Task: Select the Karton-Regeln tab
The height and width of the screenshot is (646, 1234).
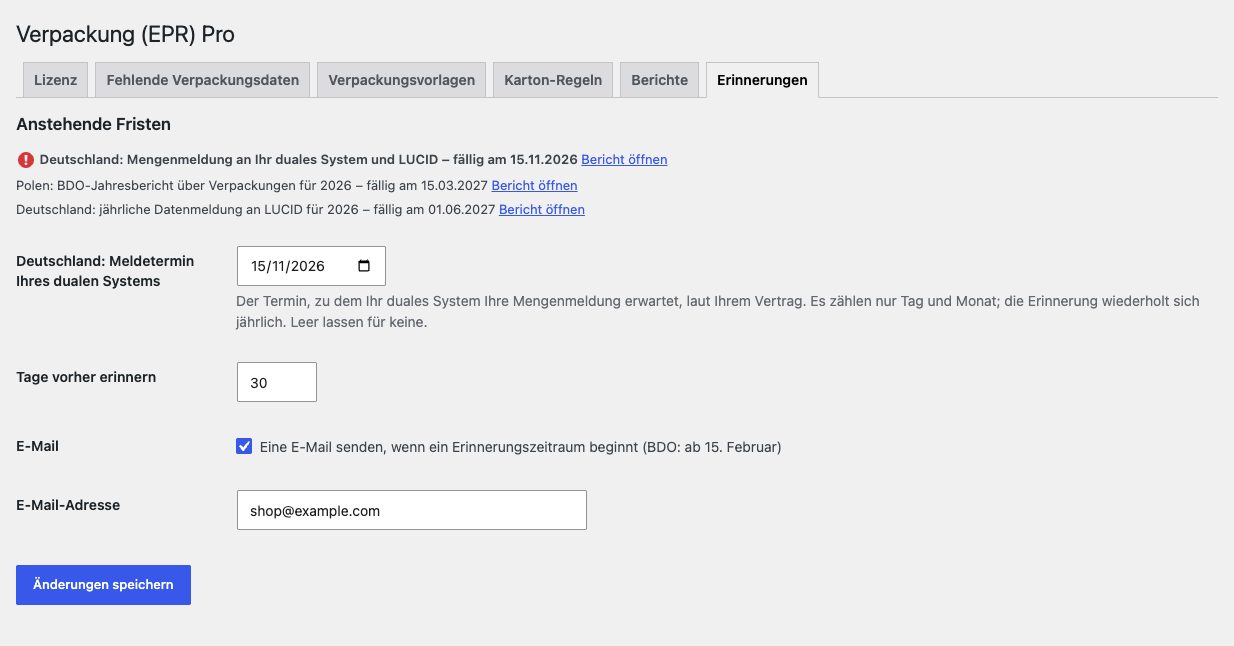Action: tap(553, 80)
